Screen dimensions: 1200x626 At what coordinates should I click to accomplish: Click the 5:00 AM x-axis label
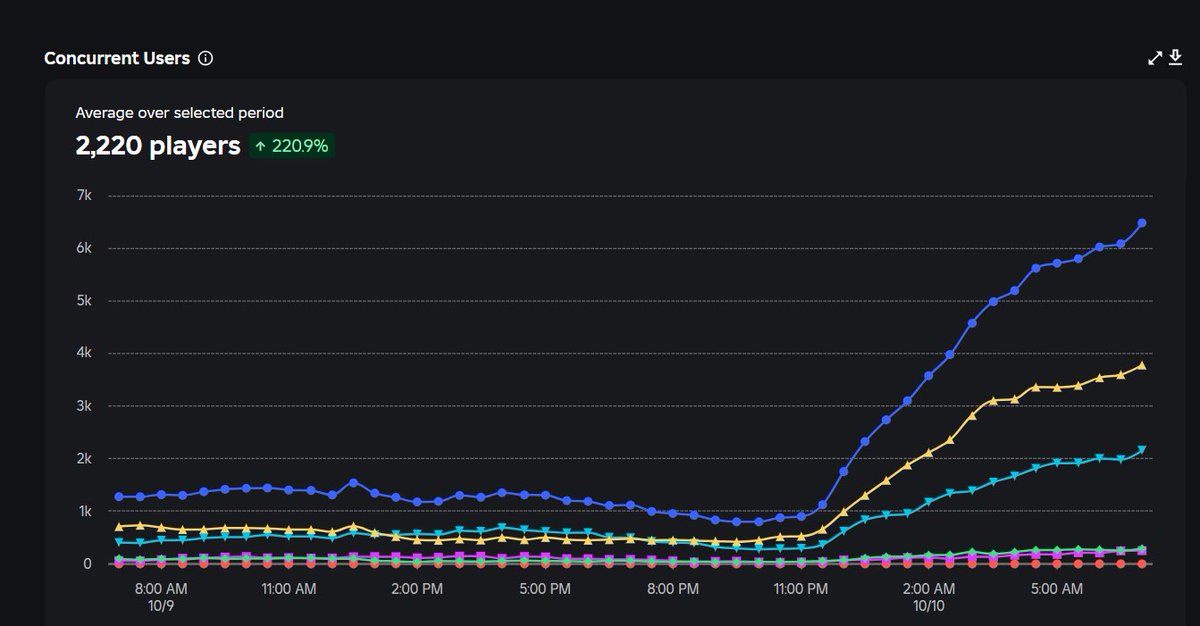click(x=1058, y=590)
